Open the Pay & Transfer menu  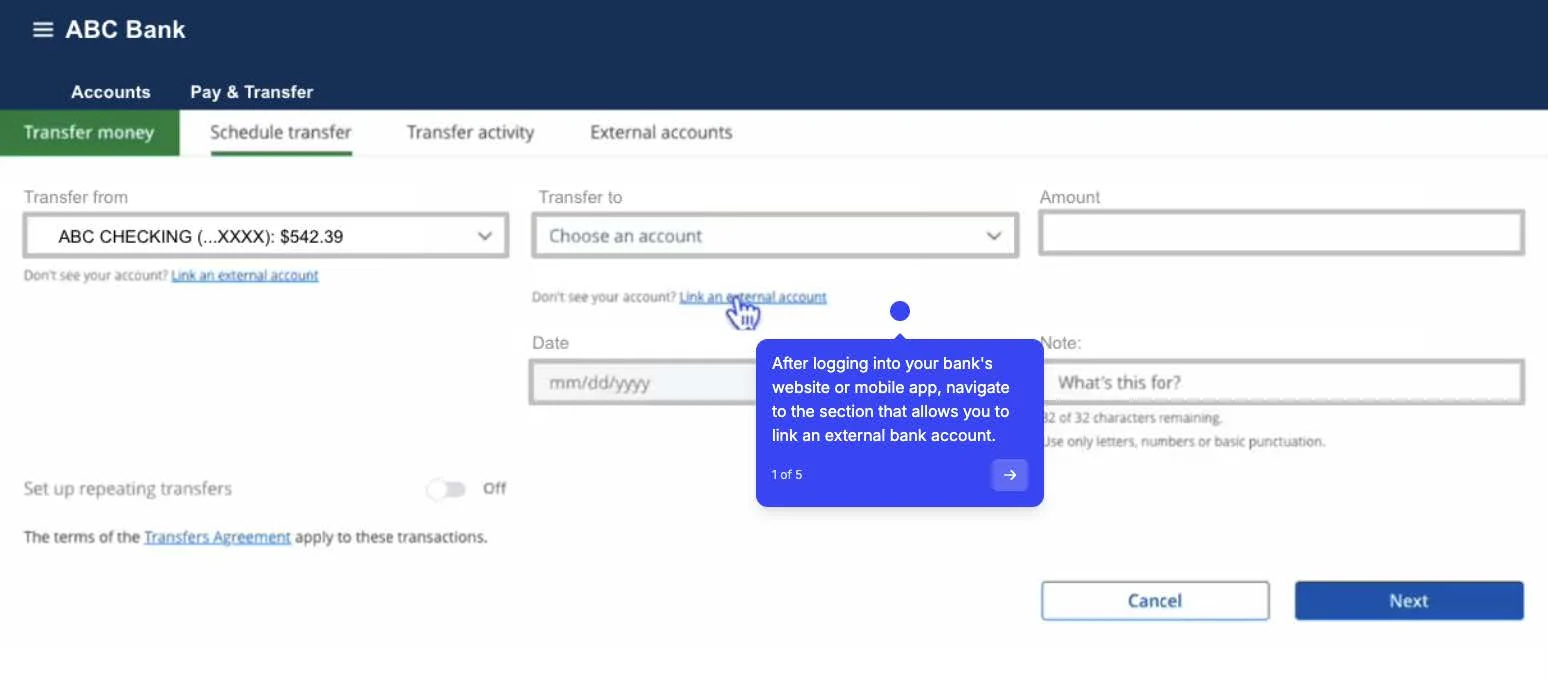tap(252, 92)
